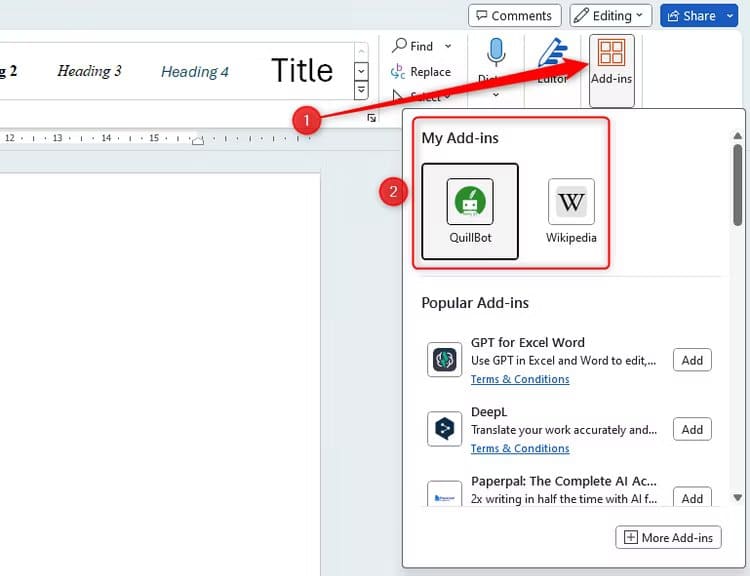Click the DeepL add-in icon
The image size is (750, 576).
coord(444,429)
